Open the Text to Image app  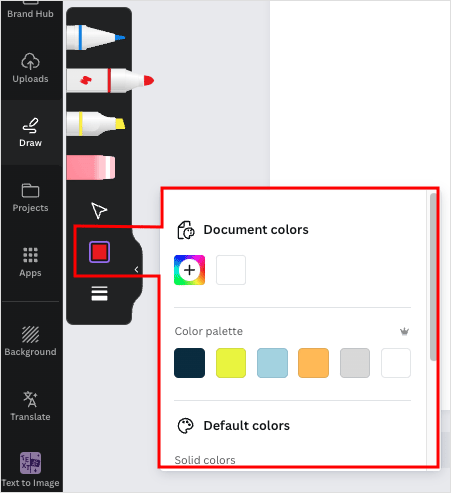point(30,469)
